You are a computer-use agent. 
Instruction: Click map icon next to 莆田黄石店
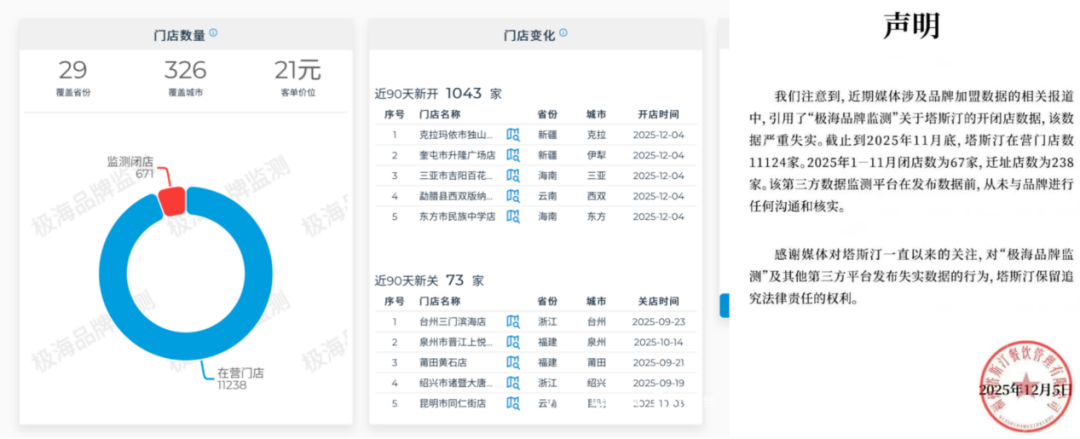pyautogui.click(x=513, y=362)
